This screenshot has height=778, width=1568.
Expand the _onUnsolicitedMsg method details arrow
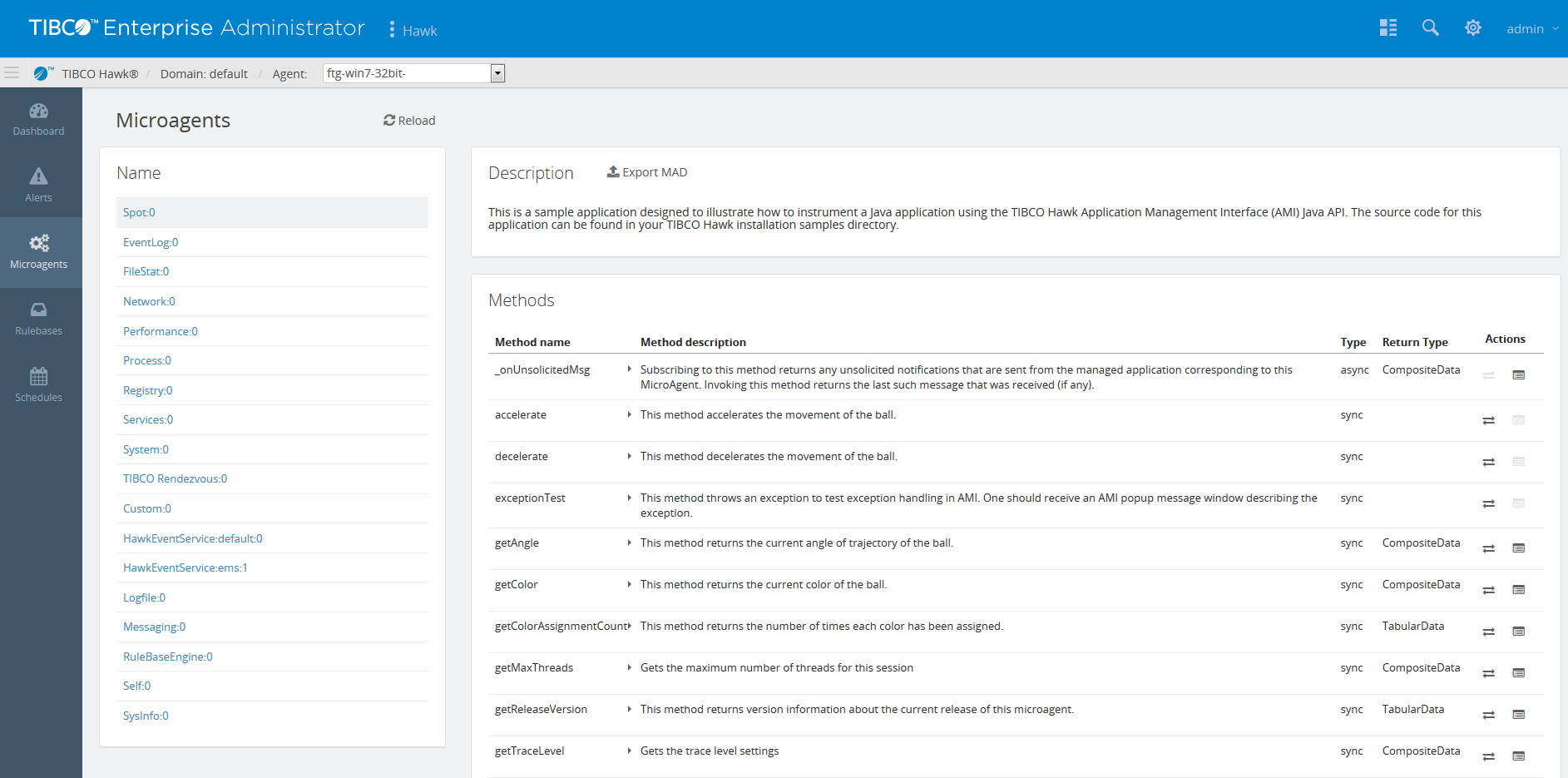(x=629, y=369)
